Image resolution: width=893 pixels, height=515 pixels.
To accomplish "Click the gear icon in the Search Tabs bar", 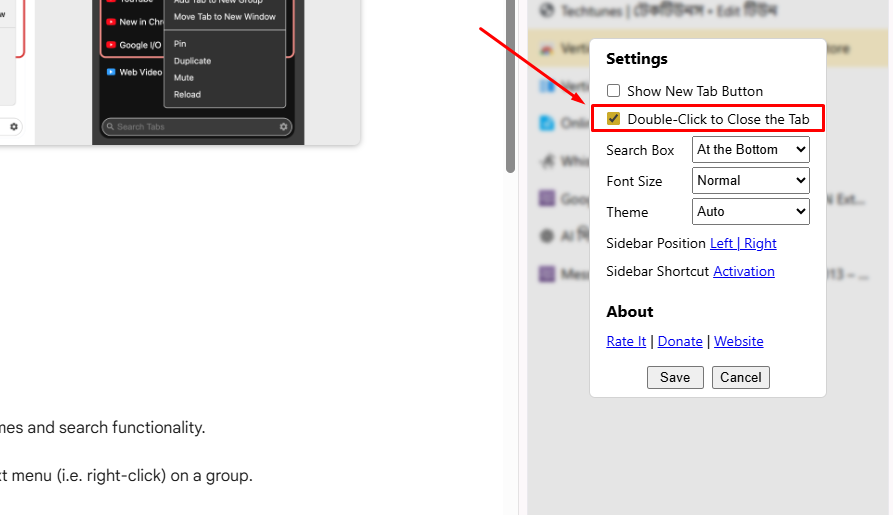I will tap(284, 126).
